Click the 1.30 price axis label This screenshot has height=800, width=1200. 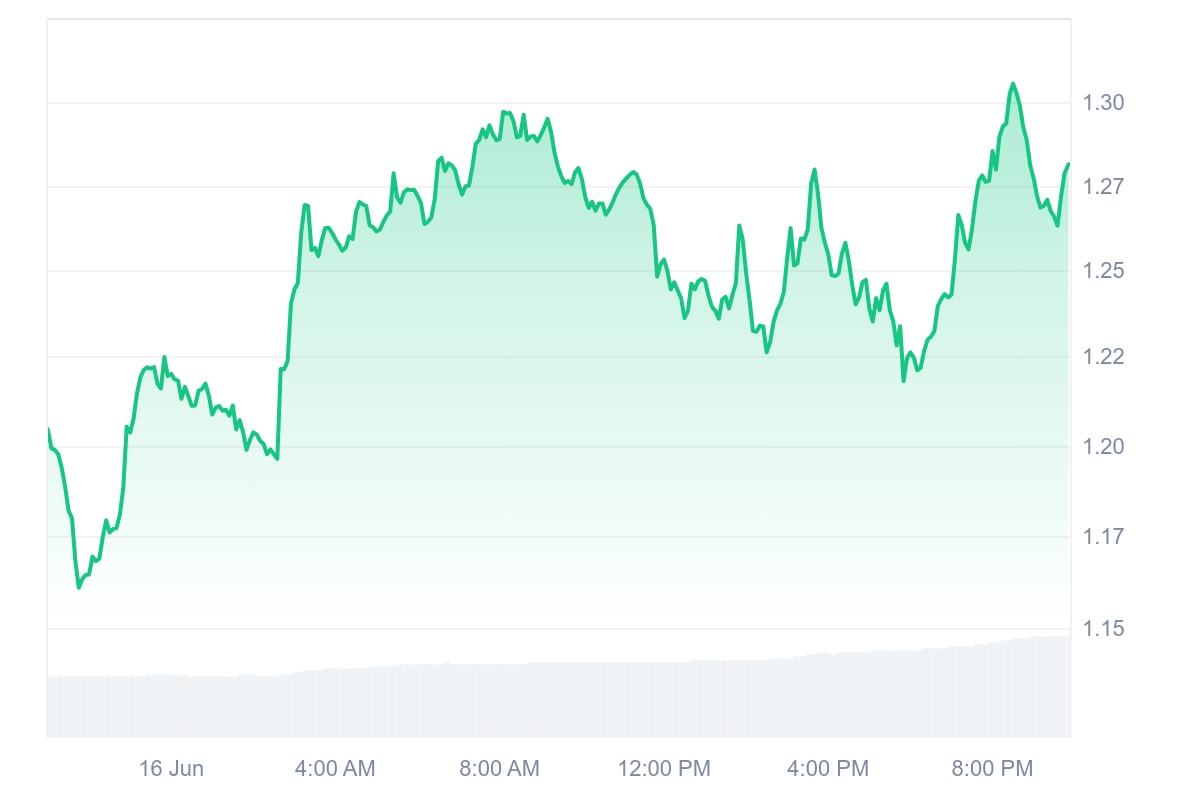(1103, 103)
